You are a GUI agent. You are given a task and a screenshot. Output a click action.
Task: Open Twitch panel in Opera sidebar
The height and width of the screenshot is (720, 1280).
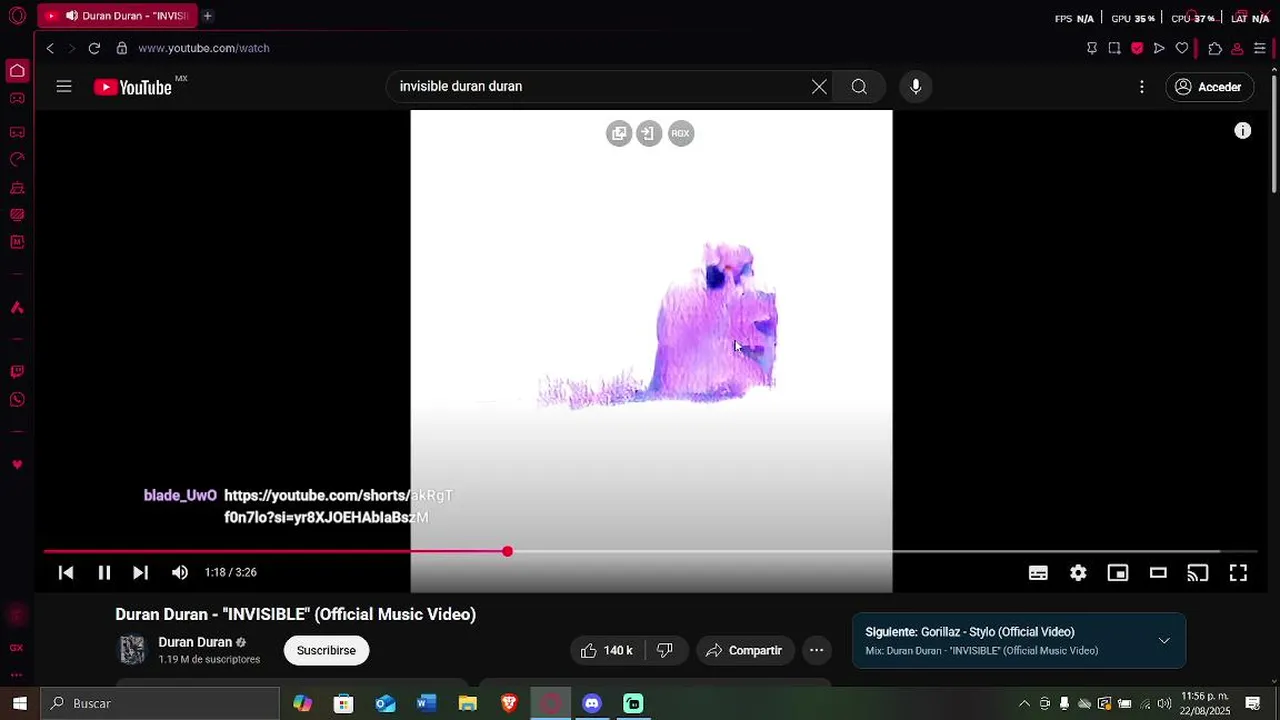(x=17, y=372)
